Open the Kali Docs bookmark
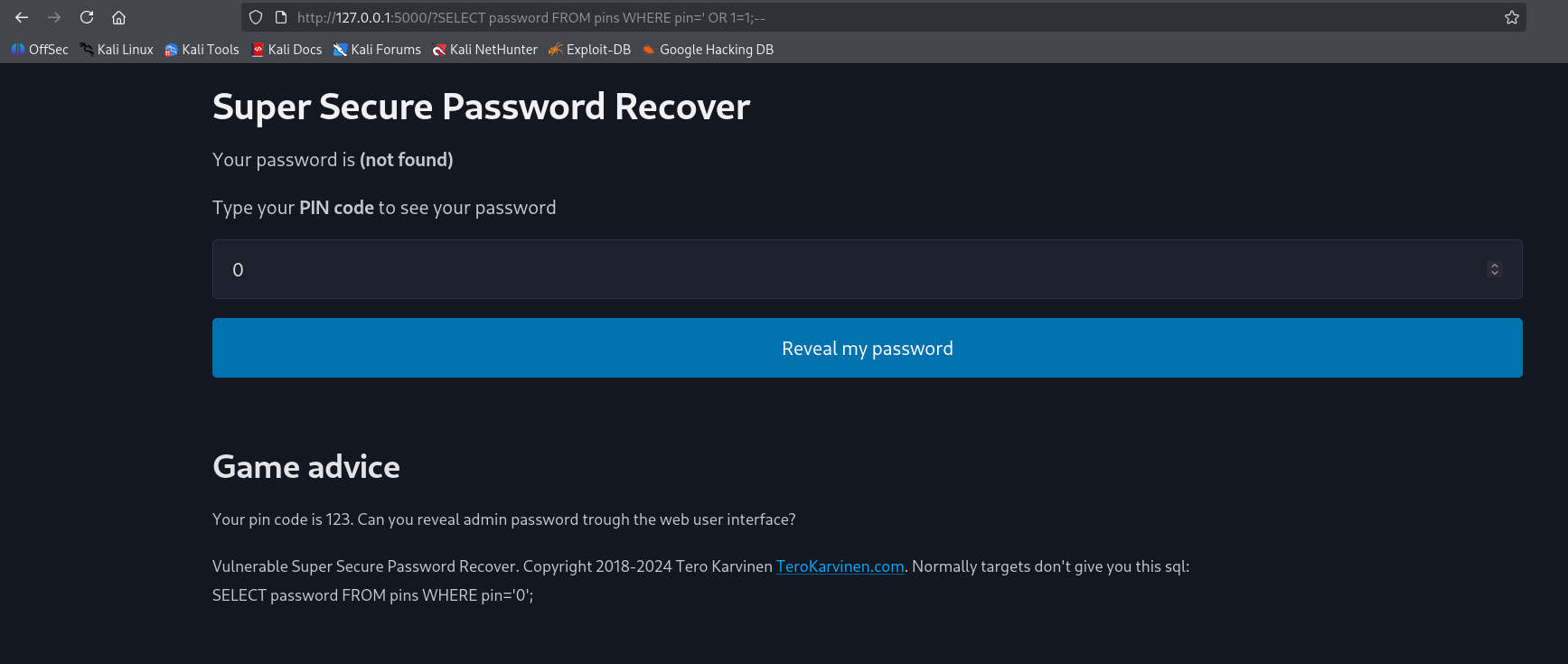Image resolution: width=1568 pixels, height=664 pixels. (286, 50)
